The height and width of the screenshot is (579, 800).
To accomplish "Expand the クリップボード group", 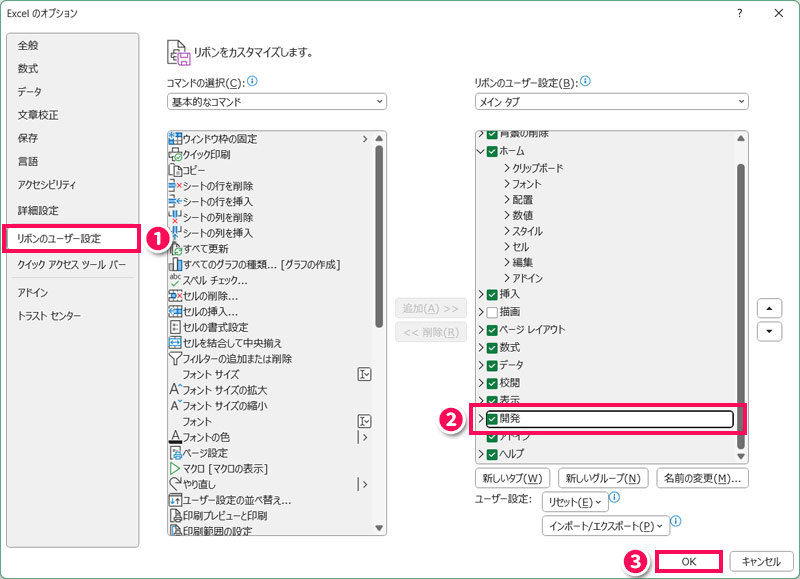I will 507,168.
